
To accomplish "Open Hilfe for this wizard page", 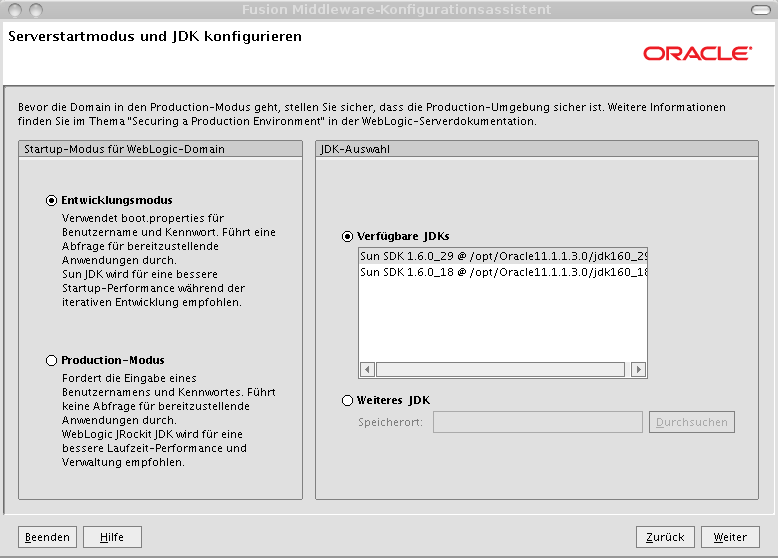I will click(112, 537).
